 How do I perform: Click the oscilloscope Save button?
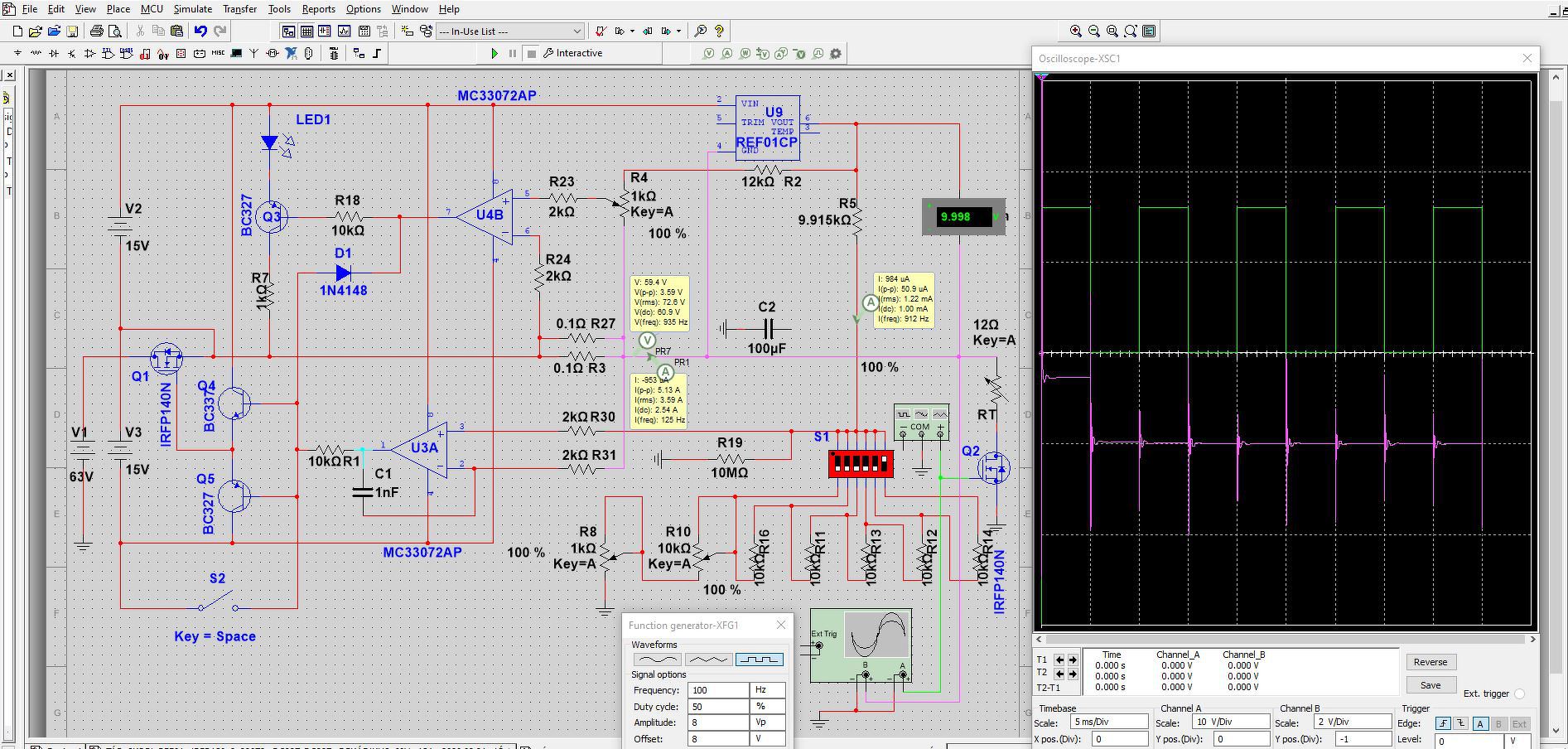click(1430, 685)
